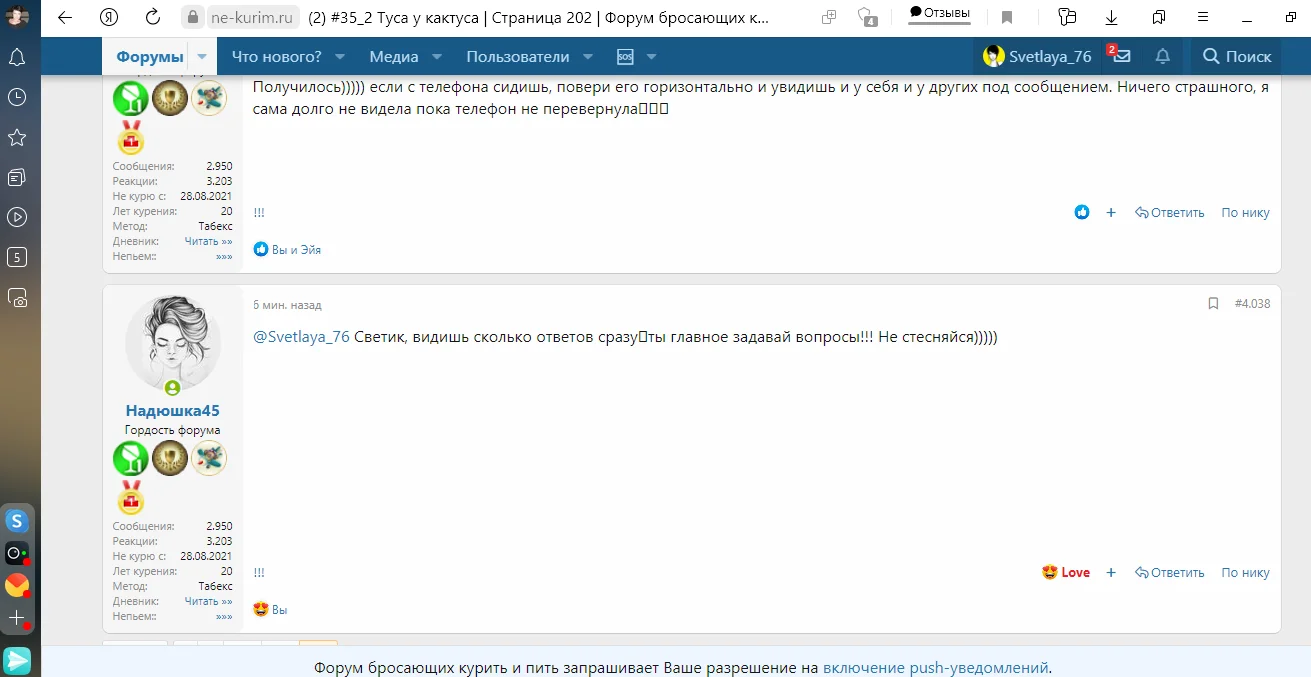Toggle the Love reaction on post #4.038

coord(1066,573)
